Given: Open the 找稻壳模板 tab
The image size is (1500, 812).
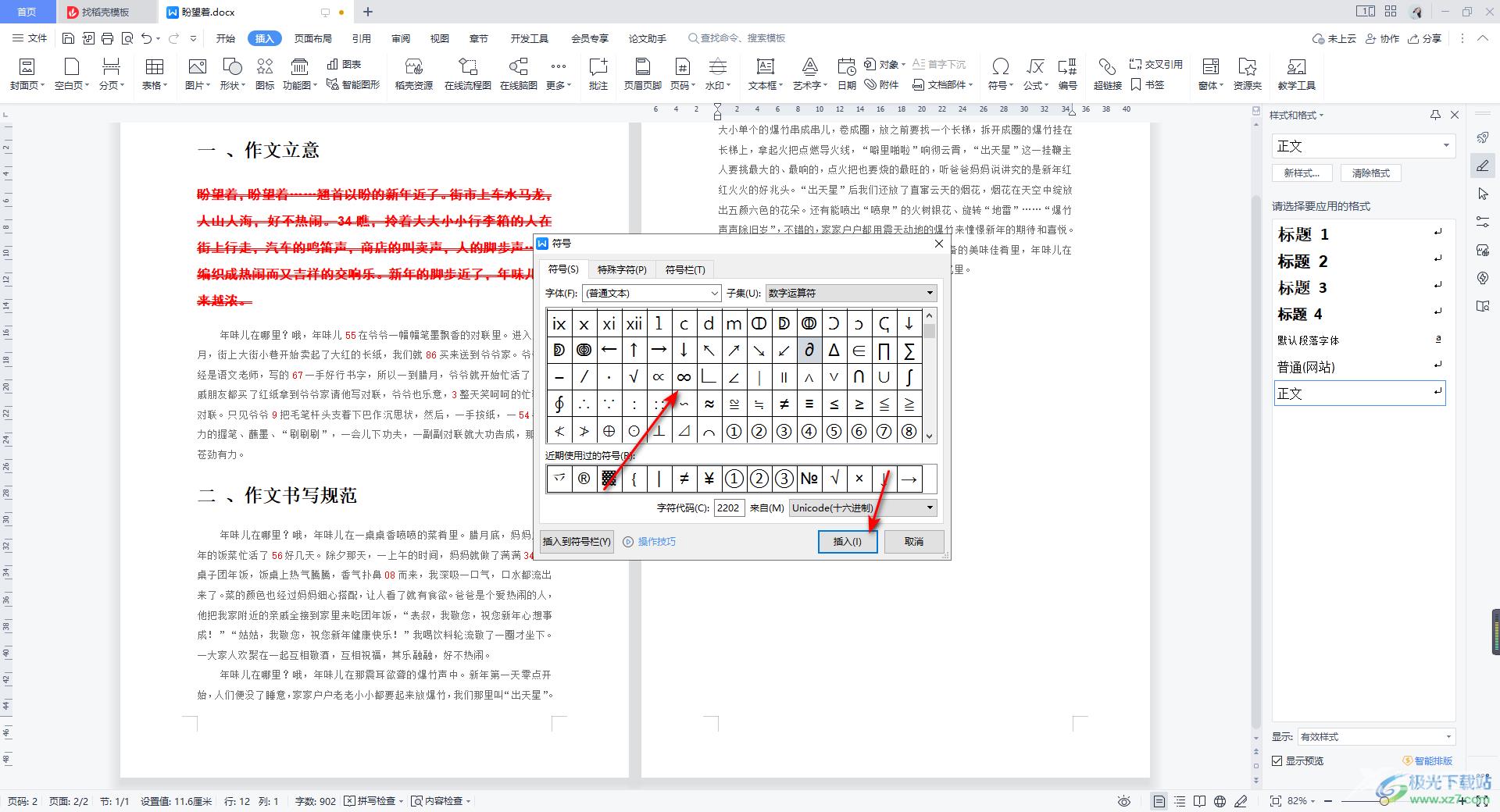Looking at the screenshot, I should coord(105,12).
